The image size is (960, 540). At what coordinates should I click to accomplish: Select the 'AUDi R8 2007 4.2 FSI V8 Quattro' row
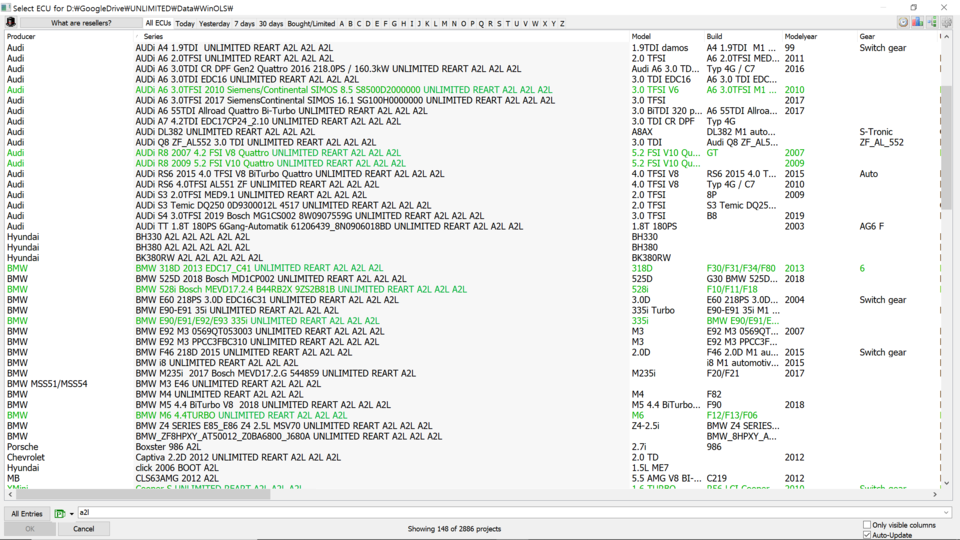point(471,153)
